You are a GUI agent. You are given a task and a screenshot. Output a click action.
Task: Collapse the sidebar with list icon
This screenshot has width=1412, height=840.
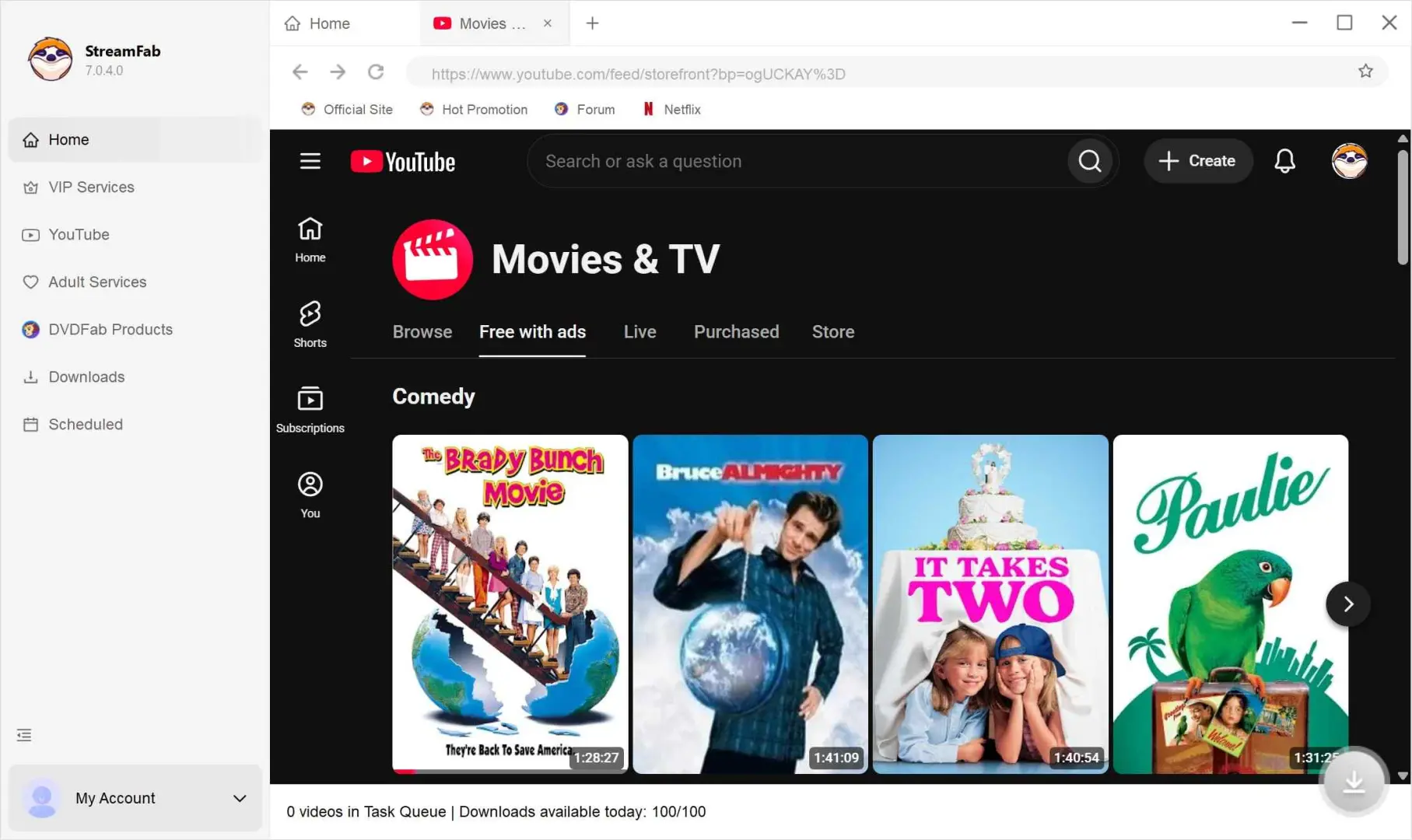click(24, 735)
